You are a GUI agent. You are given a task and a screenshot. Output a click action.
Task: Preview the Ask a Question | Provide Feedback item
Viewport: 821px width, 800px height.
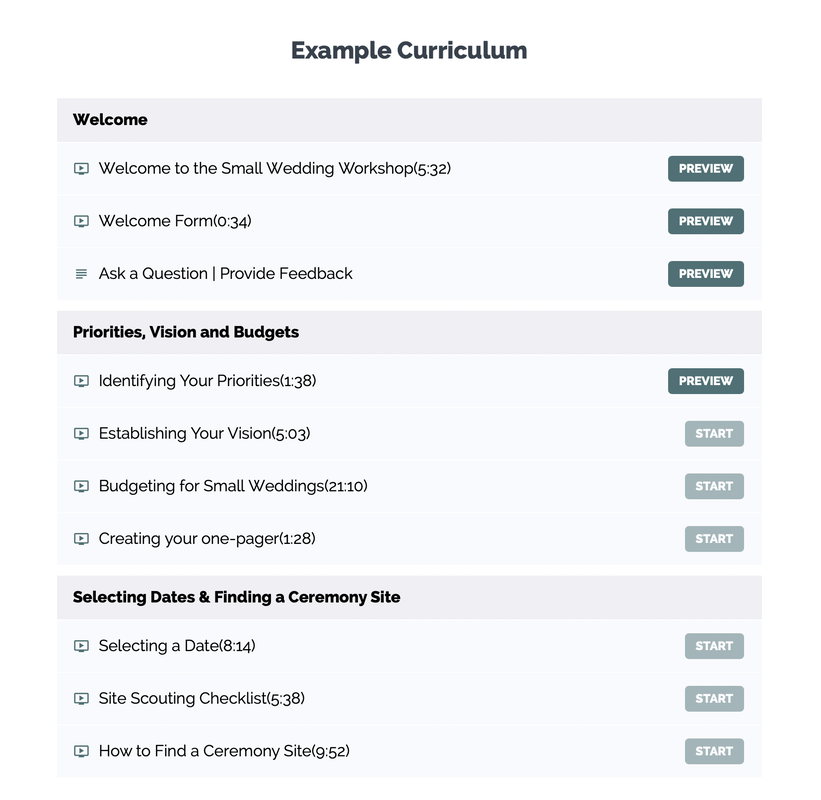[705, 274]
